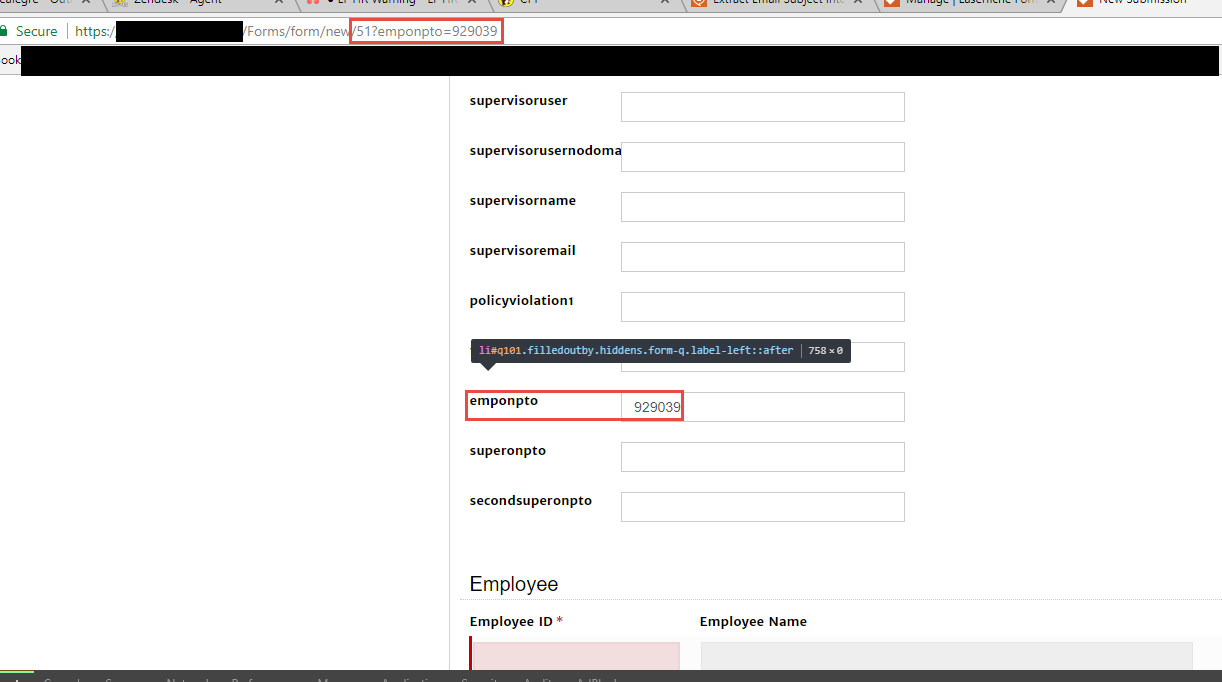The height and width of the screenshot is (682, 1222).
Task: Click the supervisorname label
Action: 523,201
